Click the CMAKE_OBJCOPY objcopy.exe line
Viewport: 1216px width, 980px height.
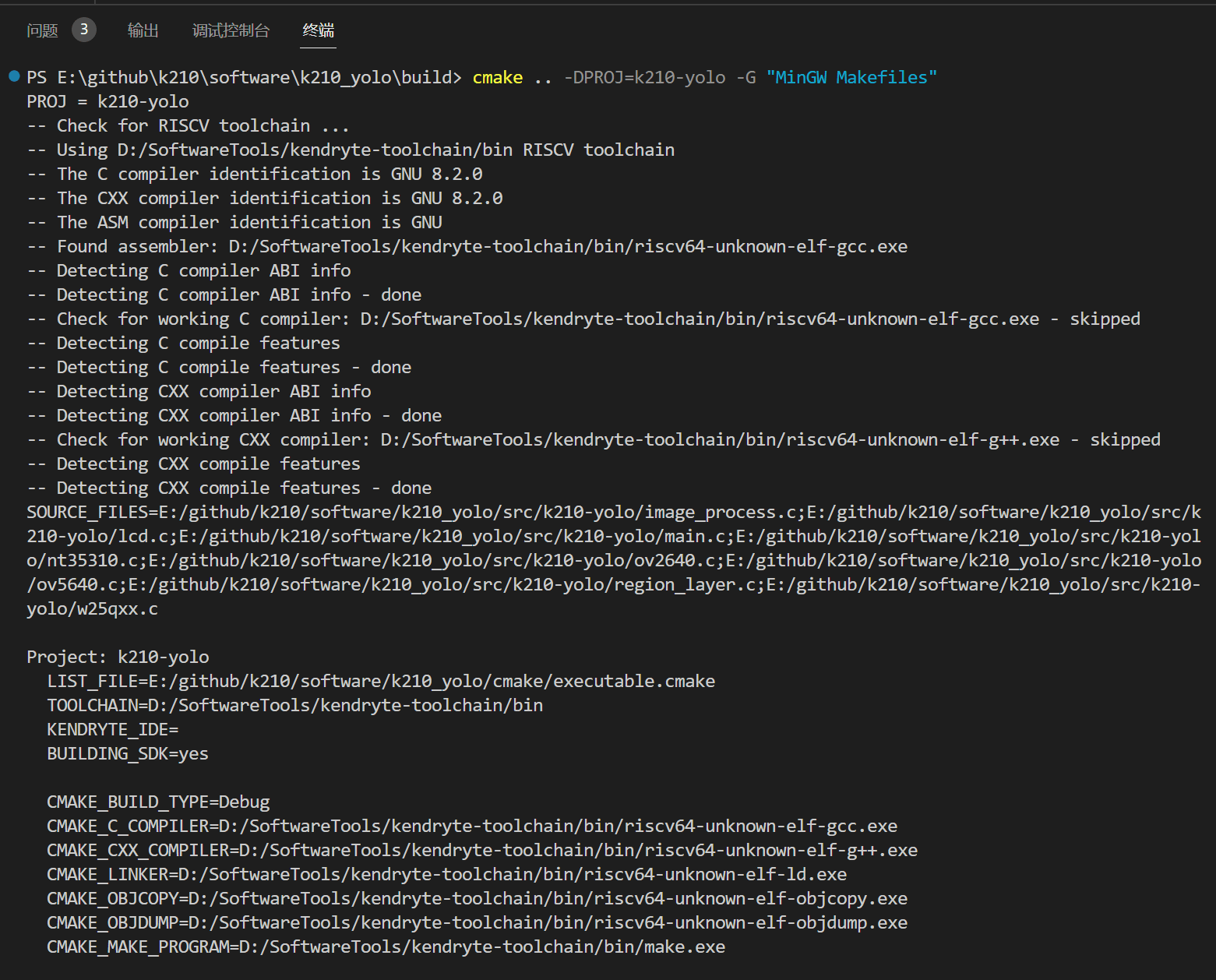coord(478,899)
